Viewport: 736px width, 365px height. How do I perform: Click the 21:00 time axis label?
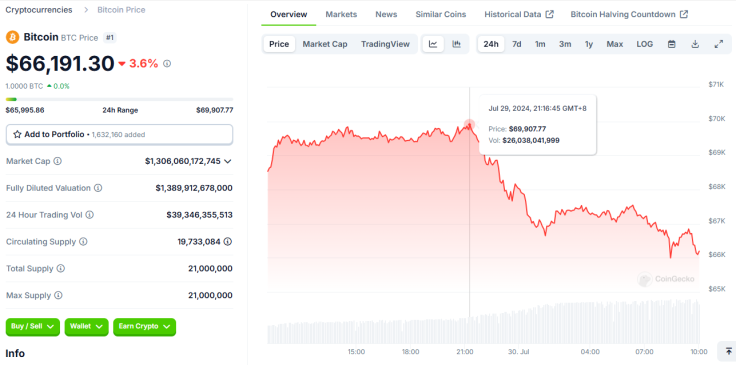465,352
